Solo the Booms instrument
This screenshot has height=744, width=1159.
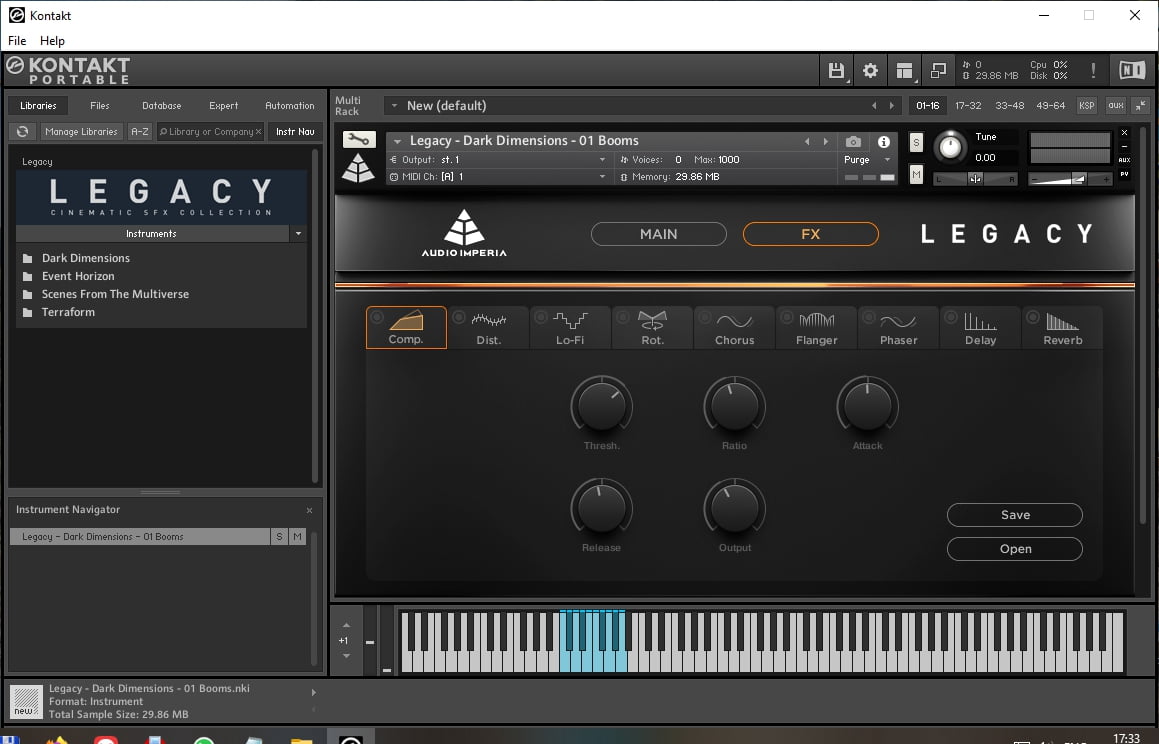click(x=915, y=143)
